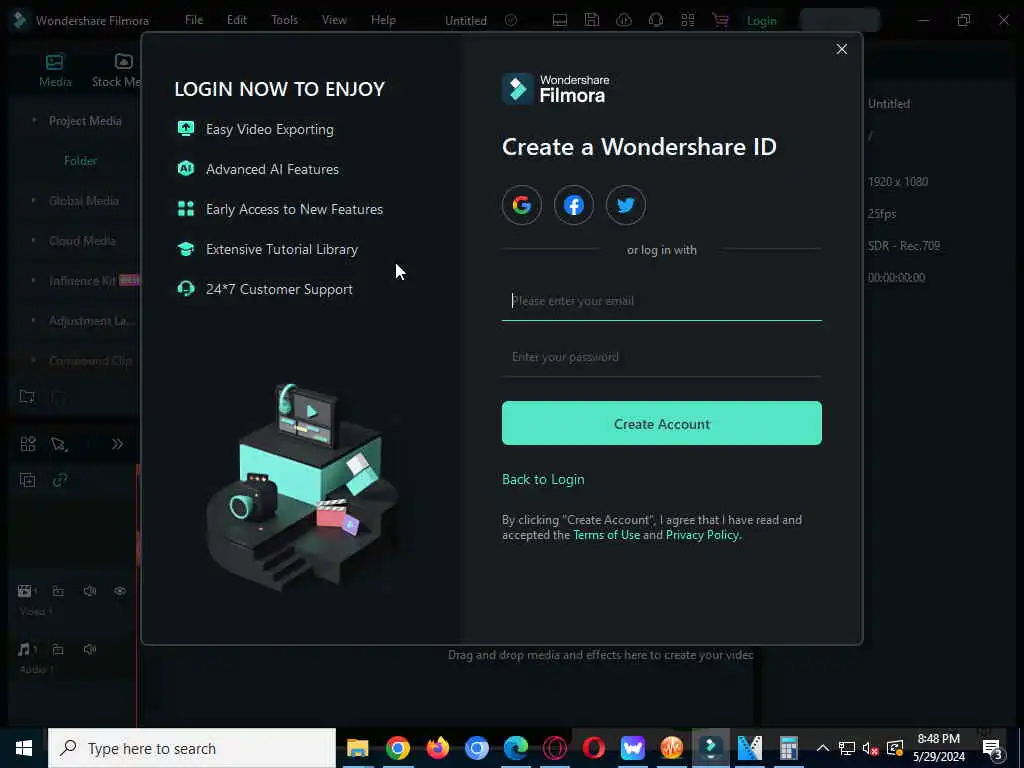Screen dimensions: 1024x768
Task: Open the Terms of Use link
Action: [606, 535]
